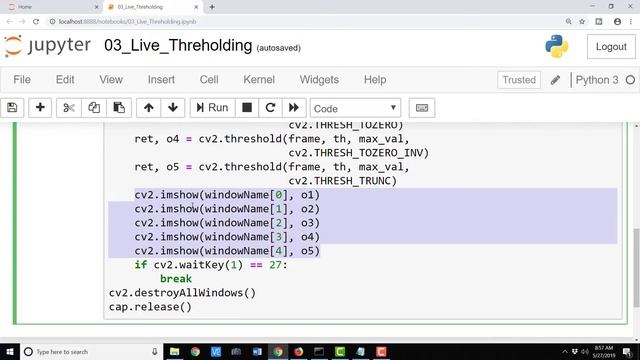
Task: Click the break statement in code
Action: 176,279
